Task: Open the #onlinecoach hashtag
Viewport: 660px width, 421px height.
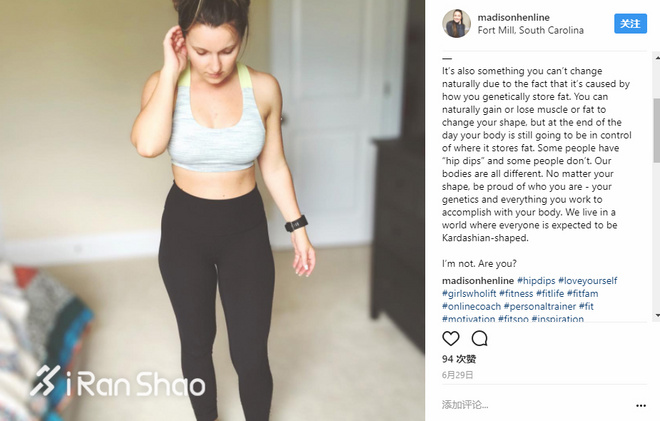Action: 471,306
